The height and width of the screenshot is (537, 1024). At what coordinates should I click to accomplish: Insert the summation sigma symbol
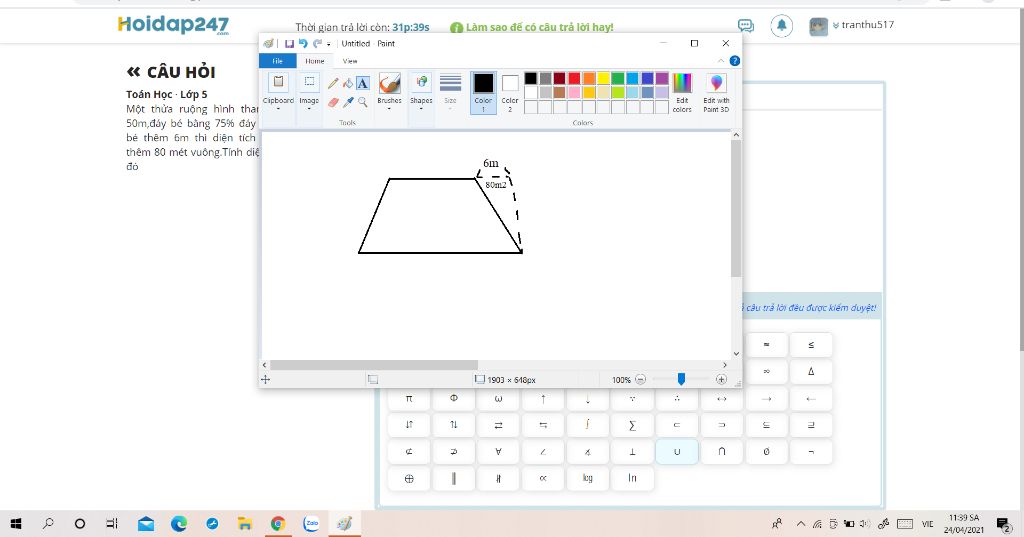(x=632, y=425)
